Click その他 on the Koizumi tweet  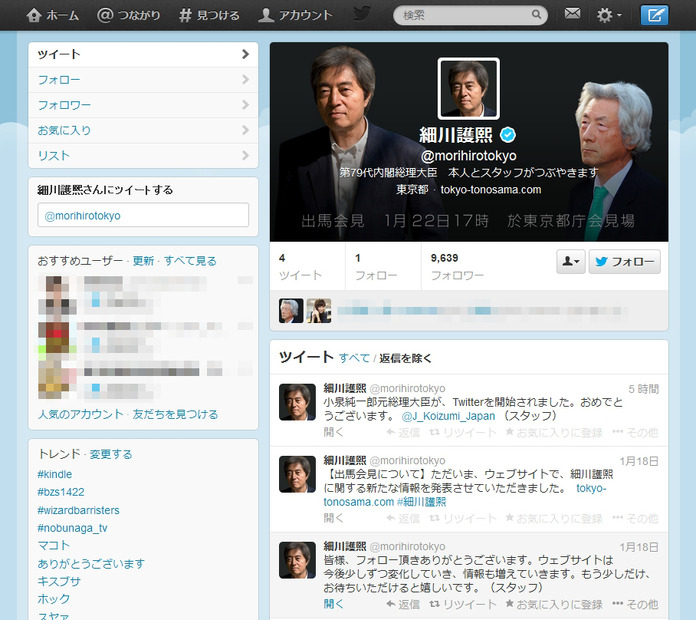[x=635, y=432]
